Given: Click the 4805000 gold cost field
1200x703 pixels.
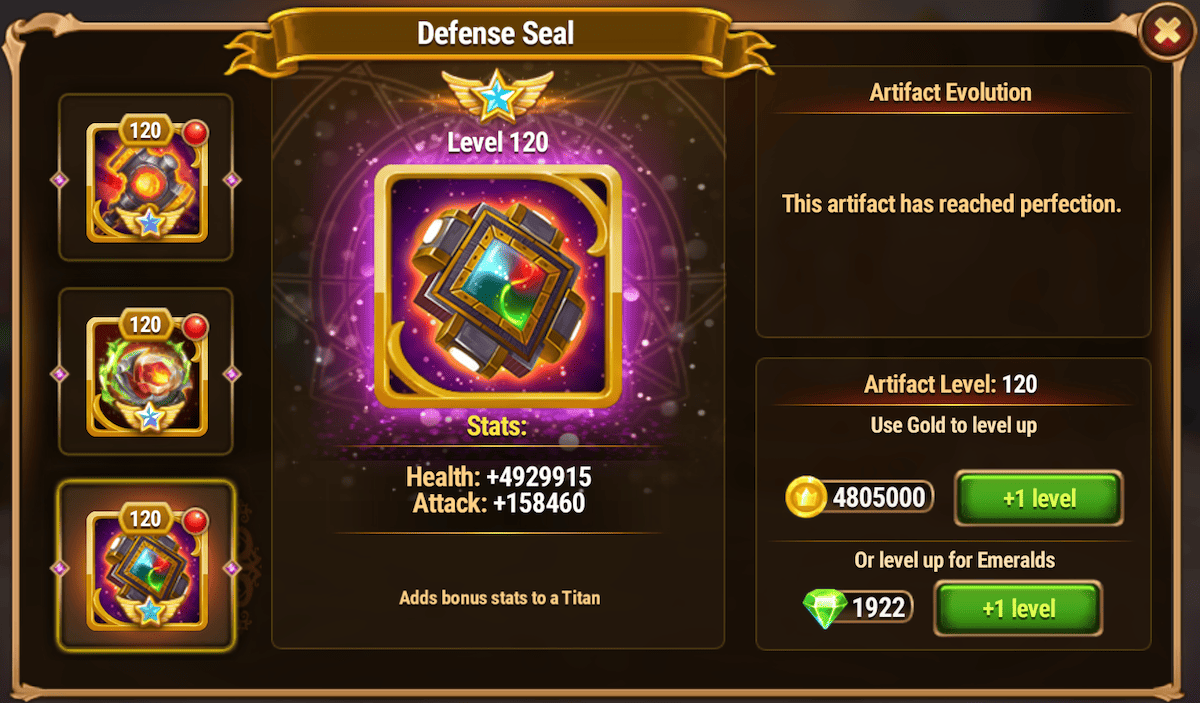Looking at the screenshot, I should 860,497.
